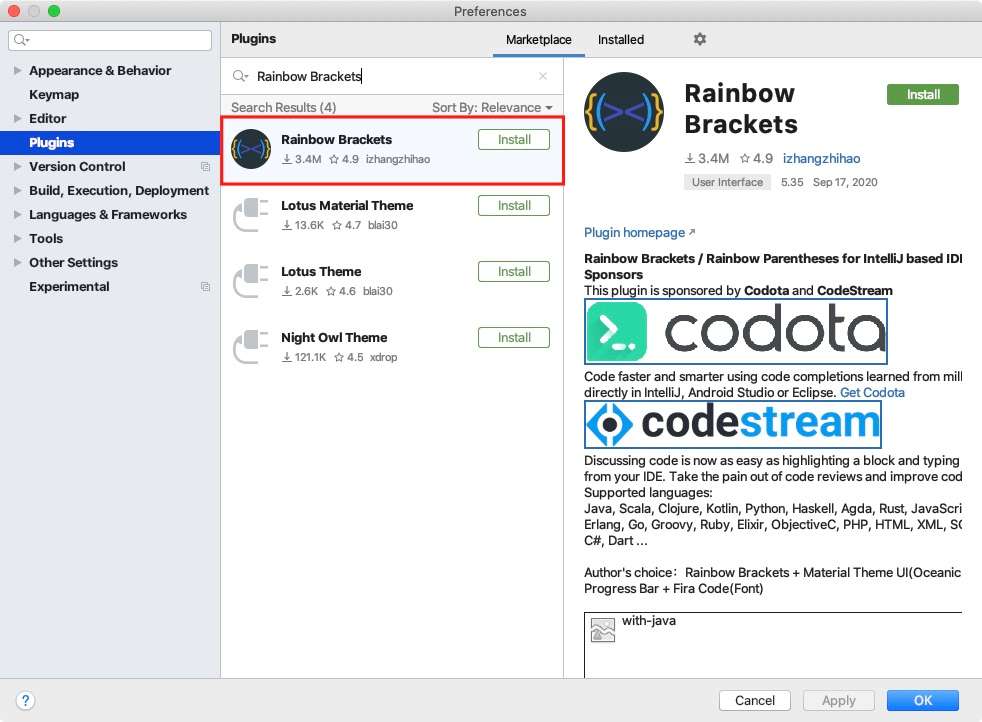Screen dimensions: 982x722
Task: Expand Languages & Frameworks group
Action: tap(18, 214)
